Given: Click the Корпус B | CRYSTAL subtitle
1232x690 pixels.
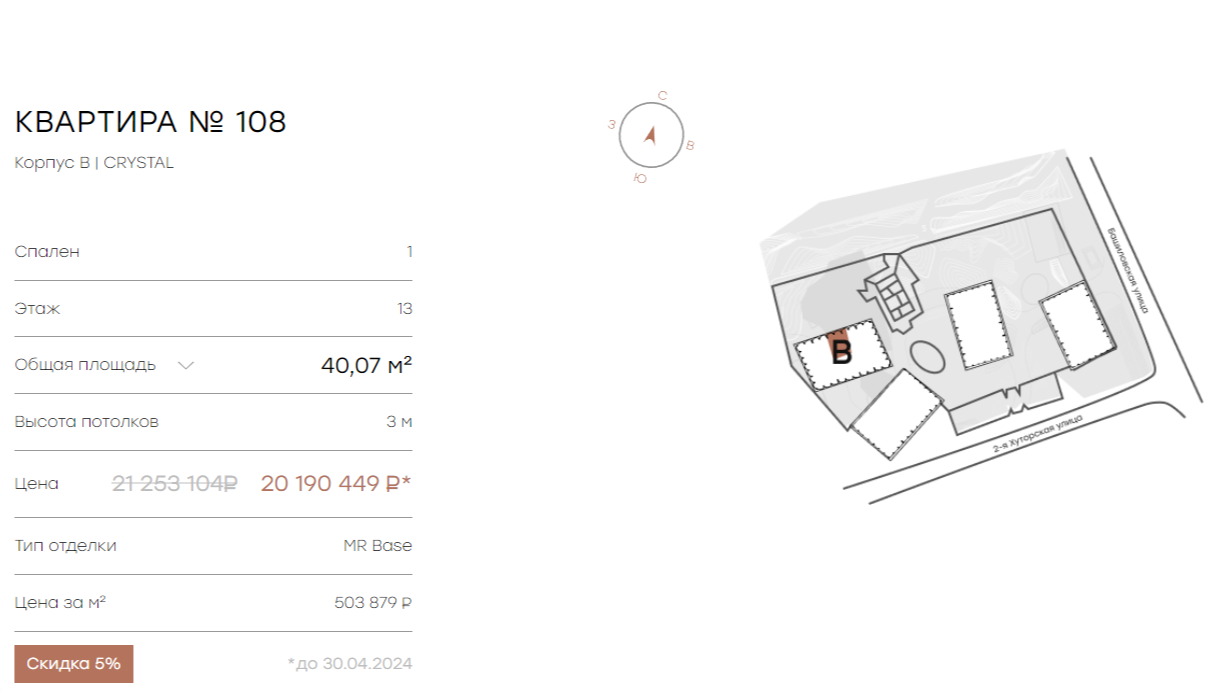Looking at the screenshot, I should (x=94, y=163).
